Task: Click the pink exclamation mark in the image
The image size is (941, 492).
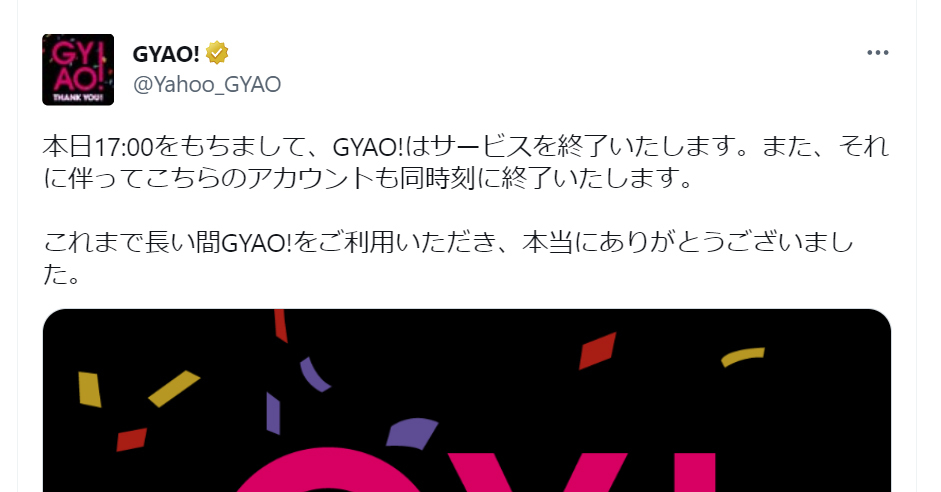Action: [692, 473]
